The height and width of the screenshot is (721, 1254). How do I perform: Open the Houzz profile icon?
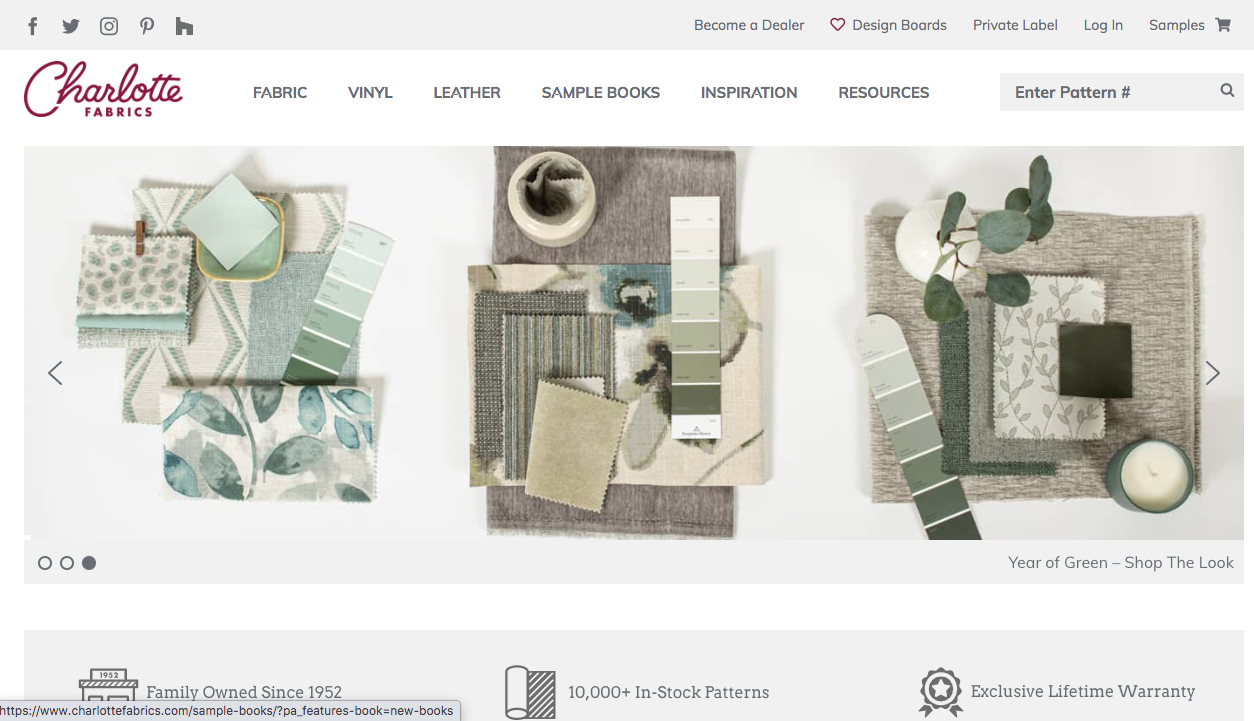184,25
